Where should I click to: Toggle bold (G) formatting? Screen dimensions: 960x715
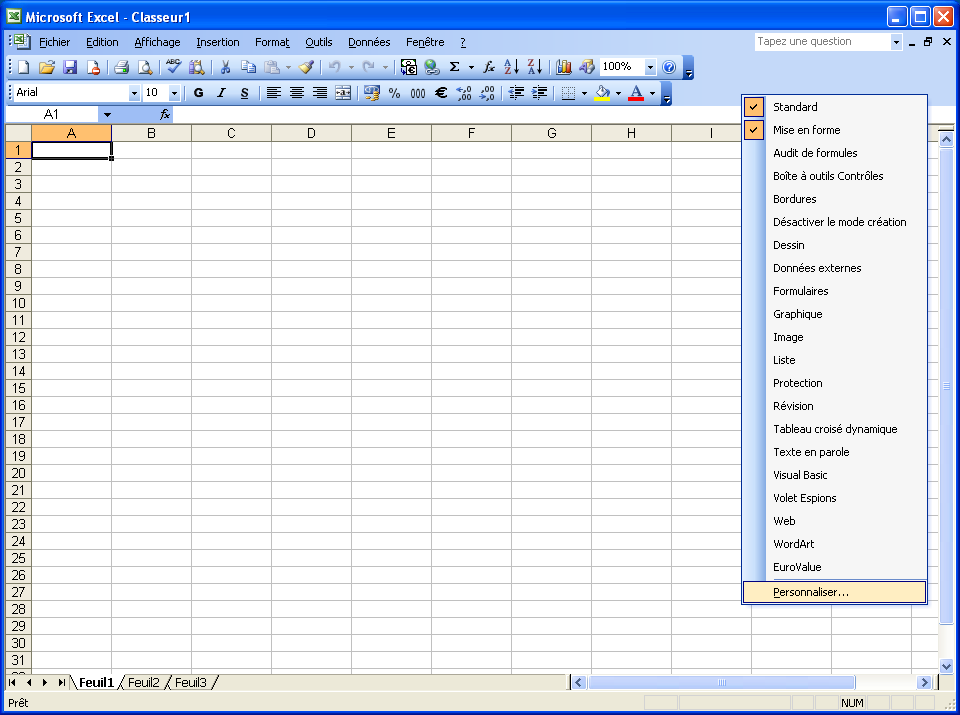tap(198, 93)
